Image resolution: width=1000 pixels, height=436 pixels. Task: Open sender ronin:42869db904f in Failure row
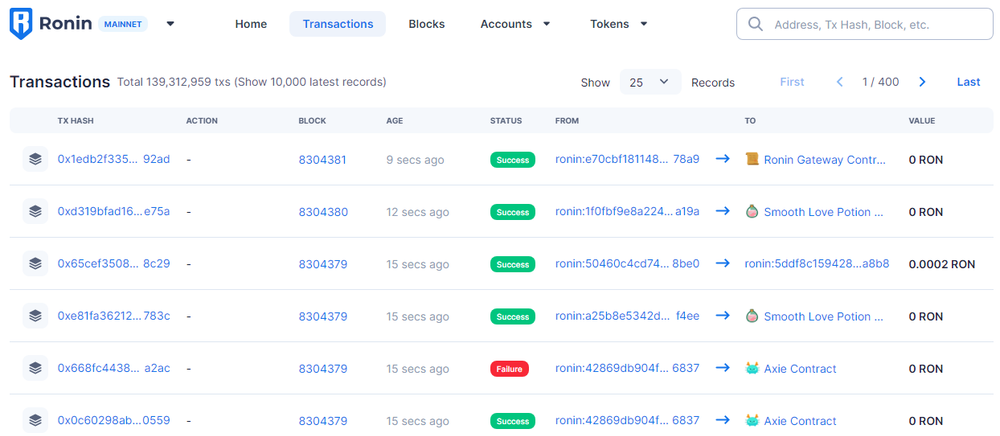(x=628, y=368)
